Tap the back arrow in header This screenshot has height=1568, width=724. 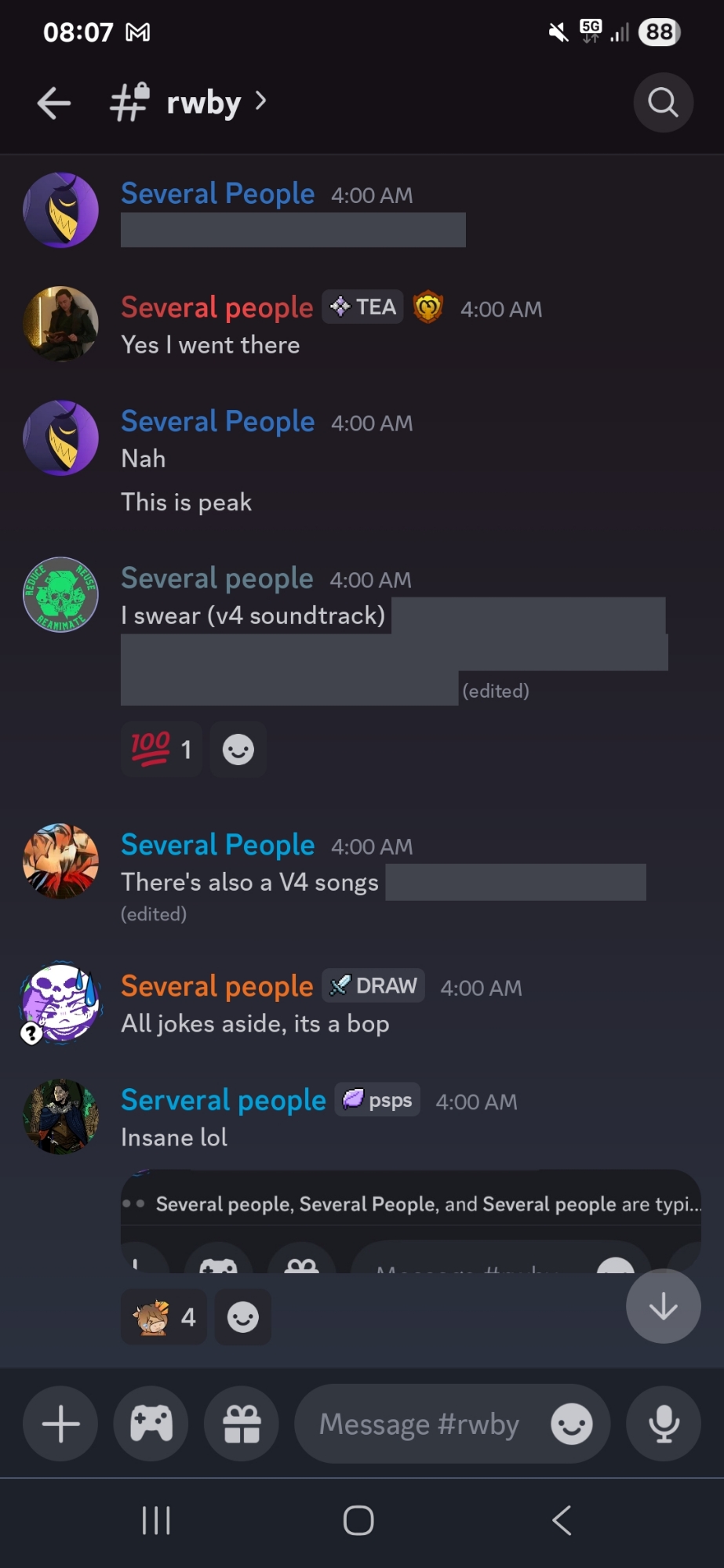54,103
